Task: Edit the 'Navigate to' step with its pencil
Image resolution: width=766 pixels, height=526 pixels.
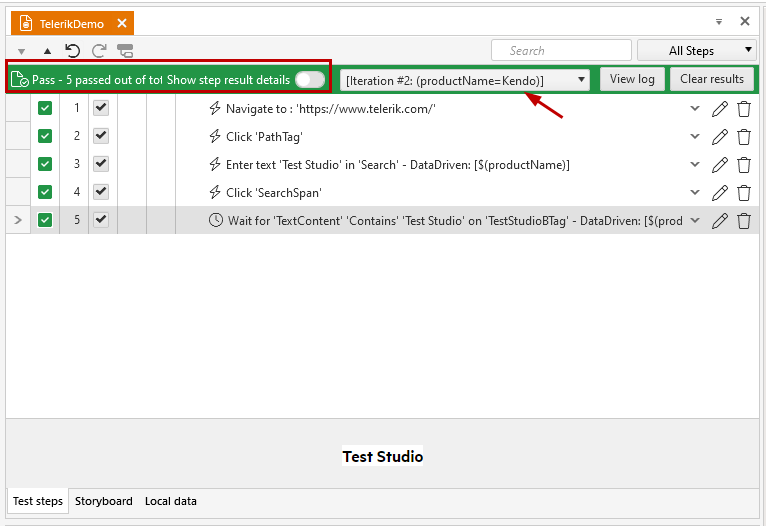Action: tap(720, 109)
